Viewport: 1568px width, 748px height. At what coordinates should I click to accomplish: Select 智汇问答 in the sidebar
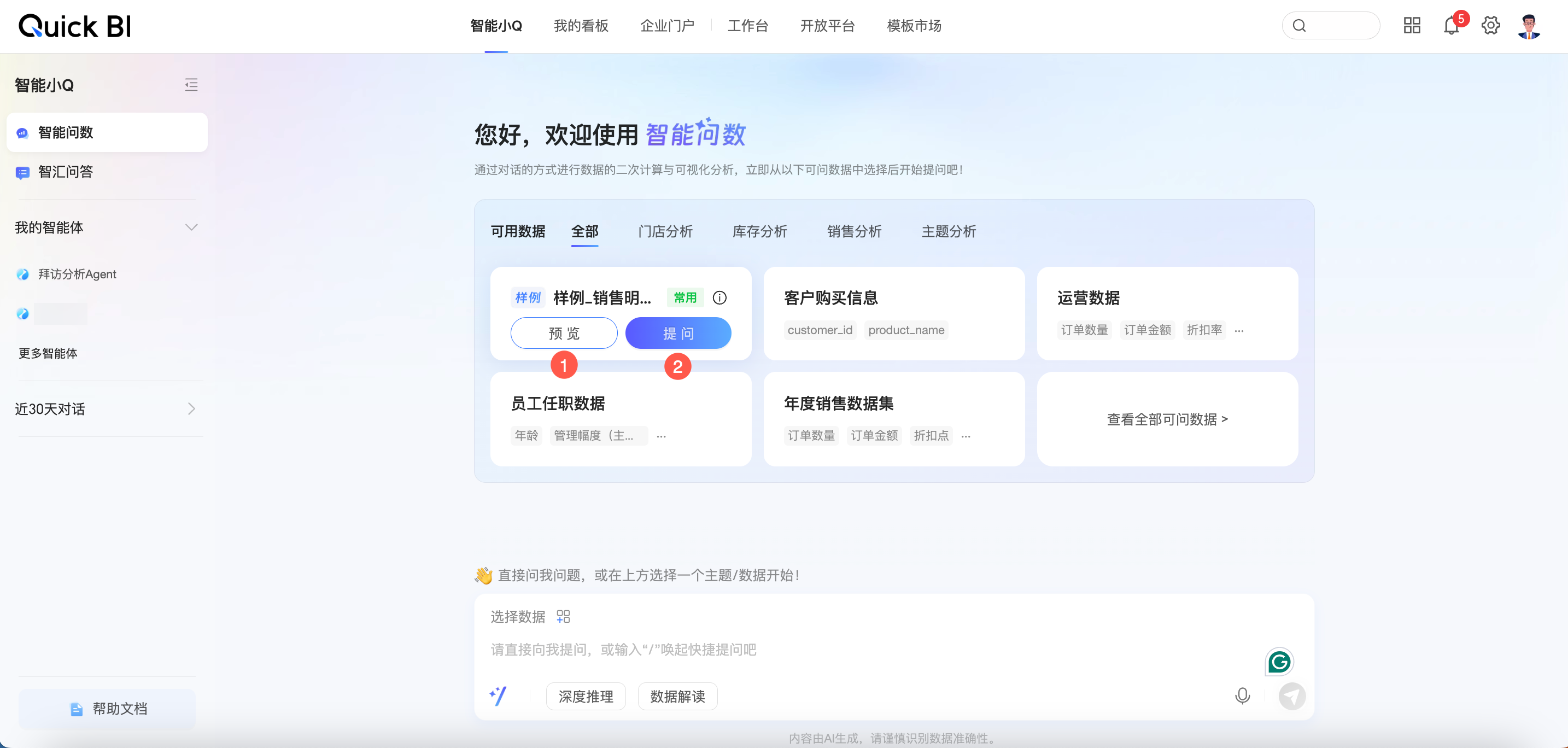point(107,172)
